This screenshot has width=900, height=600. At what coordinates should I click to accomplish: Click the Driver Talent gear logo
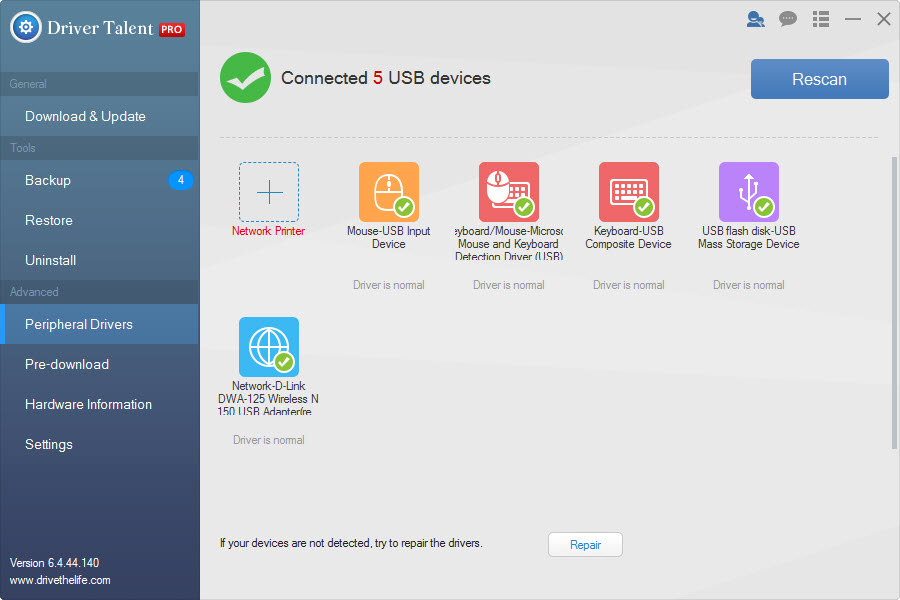coord(26,27)
